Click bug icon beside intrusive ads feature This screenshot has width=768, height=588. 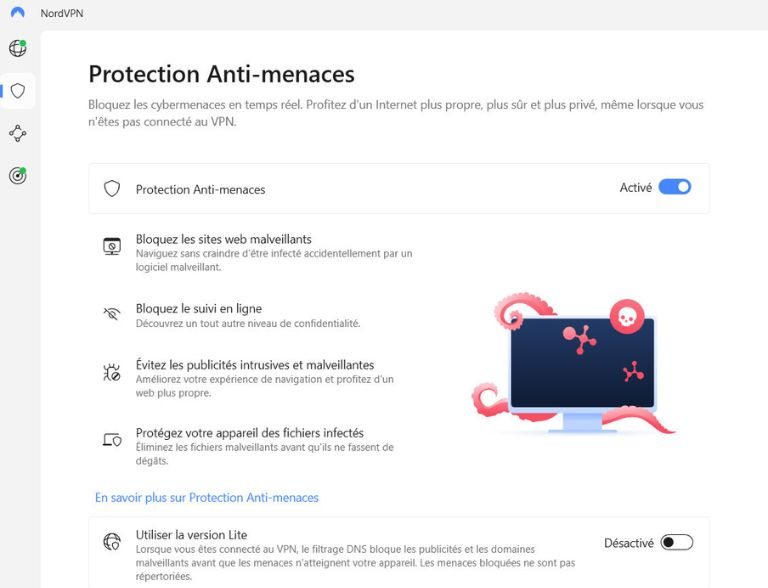click(x=112, y=372)
